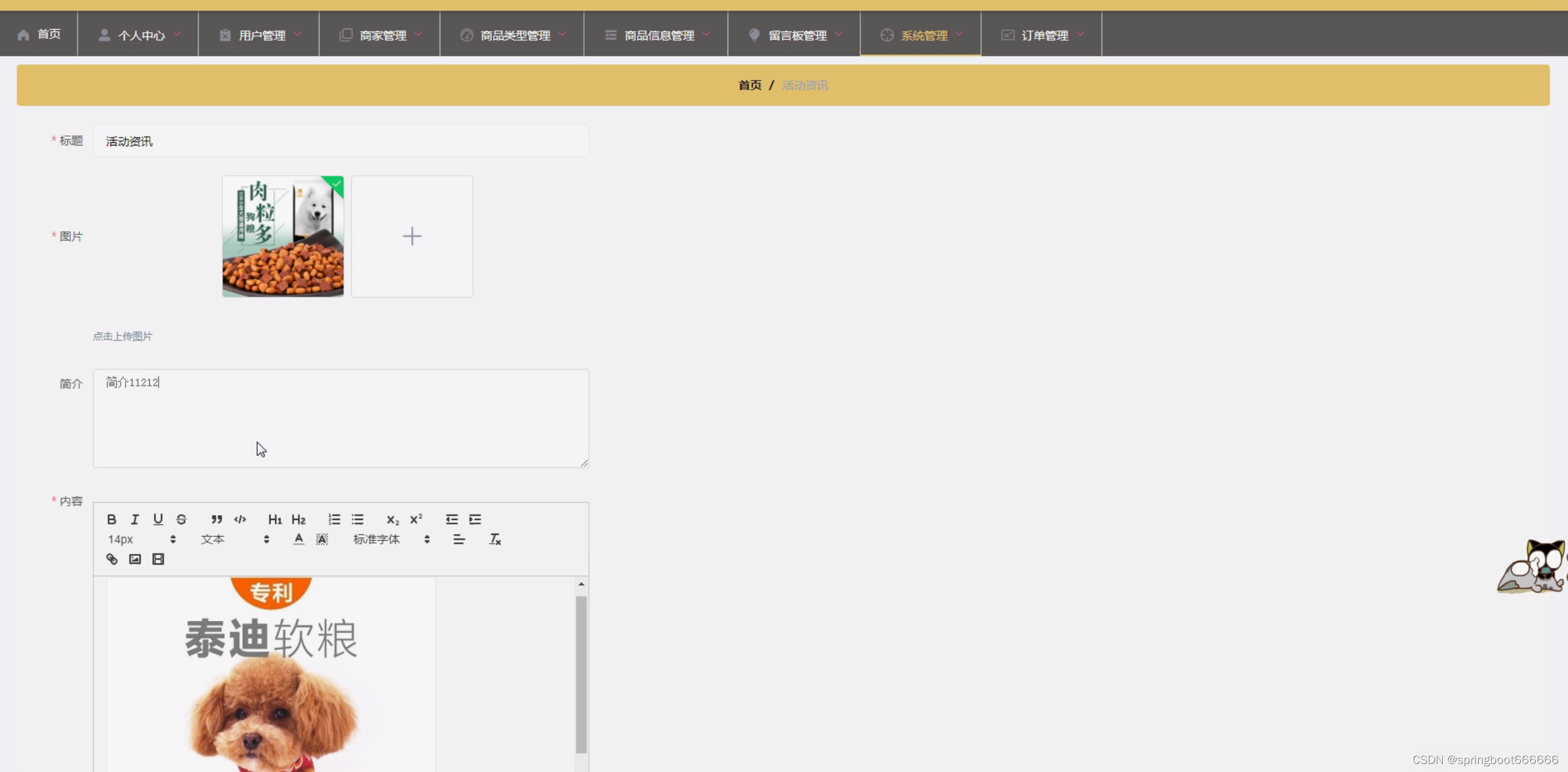Clear text formatting in editor

tap(495, 539)
